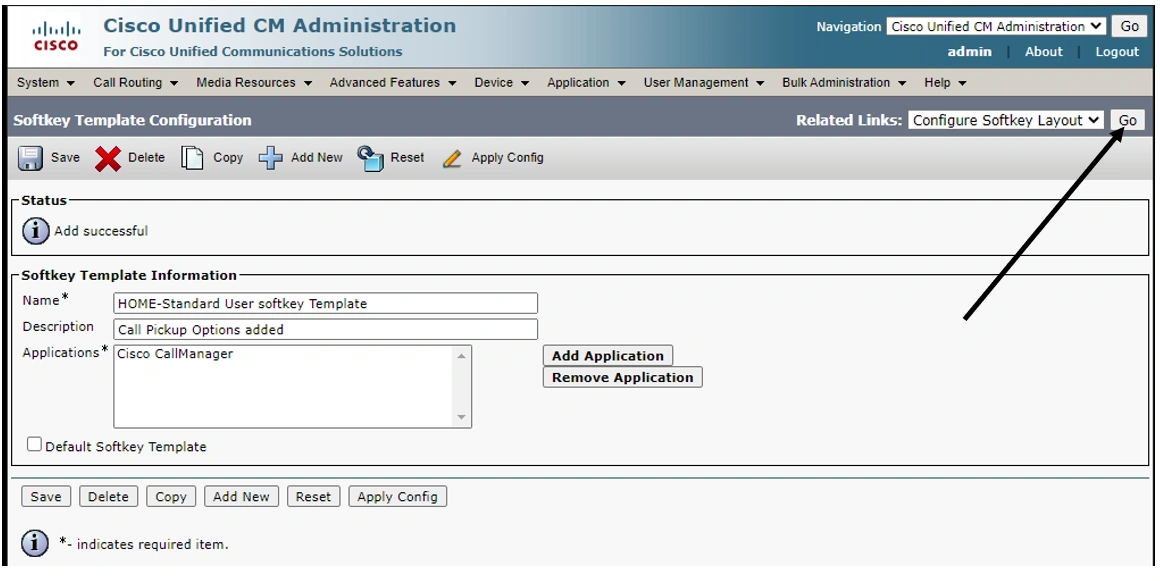1160x581 pixels.
Task: Expand the Device menu
Action: pyautogui.click(x=502, y=83)
